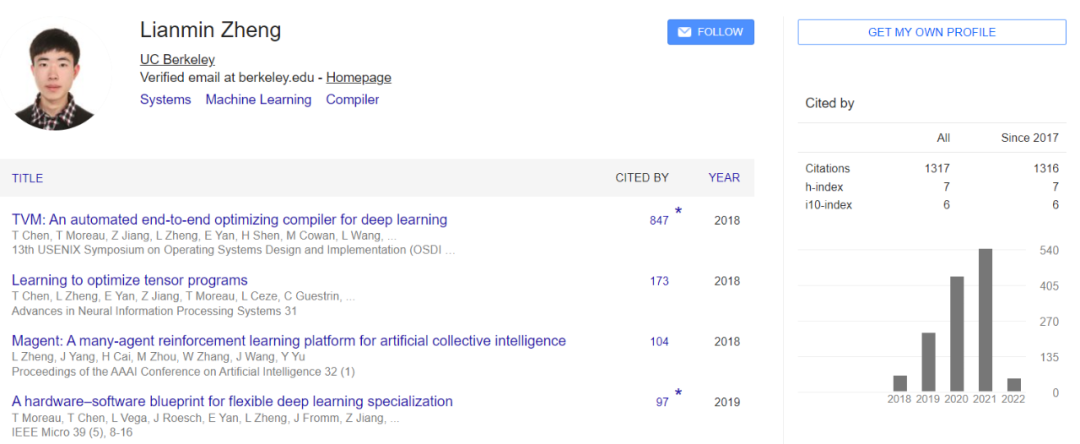This screenshot has width=1080, height=444.
Task: Sort by the CITED BY column header
Action: tap(642, 178)
